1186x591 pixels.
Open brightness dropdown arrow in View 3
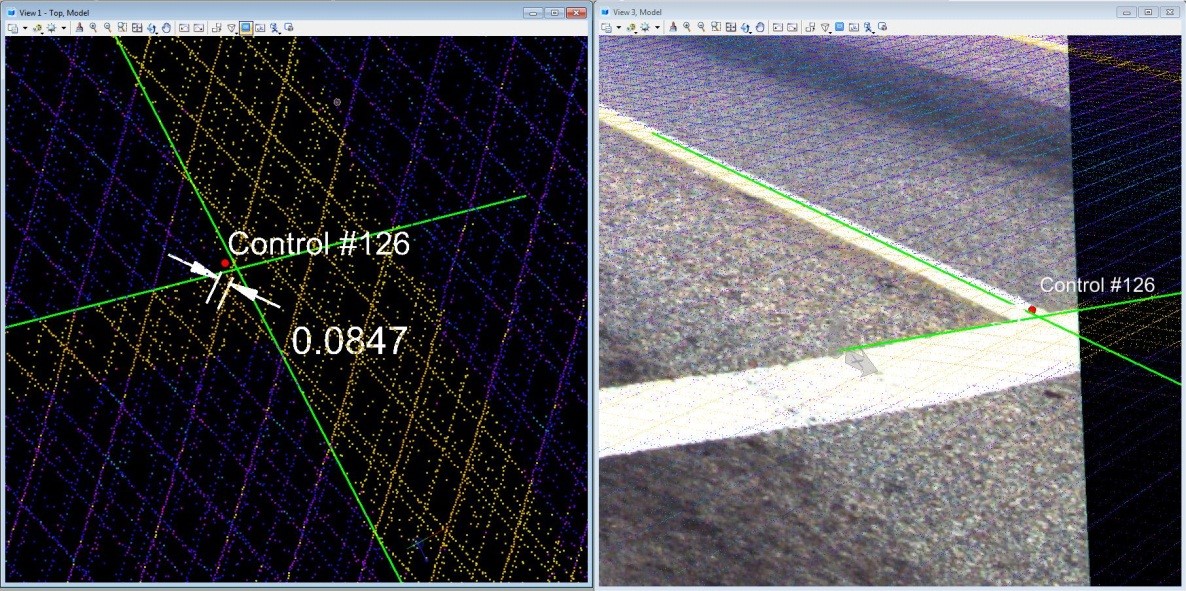click(656, 28)
